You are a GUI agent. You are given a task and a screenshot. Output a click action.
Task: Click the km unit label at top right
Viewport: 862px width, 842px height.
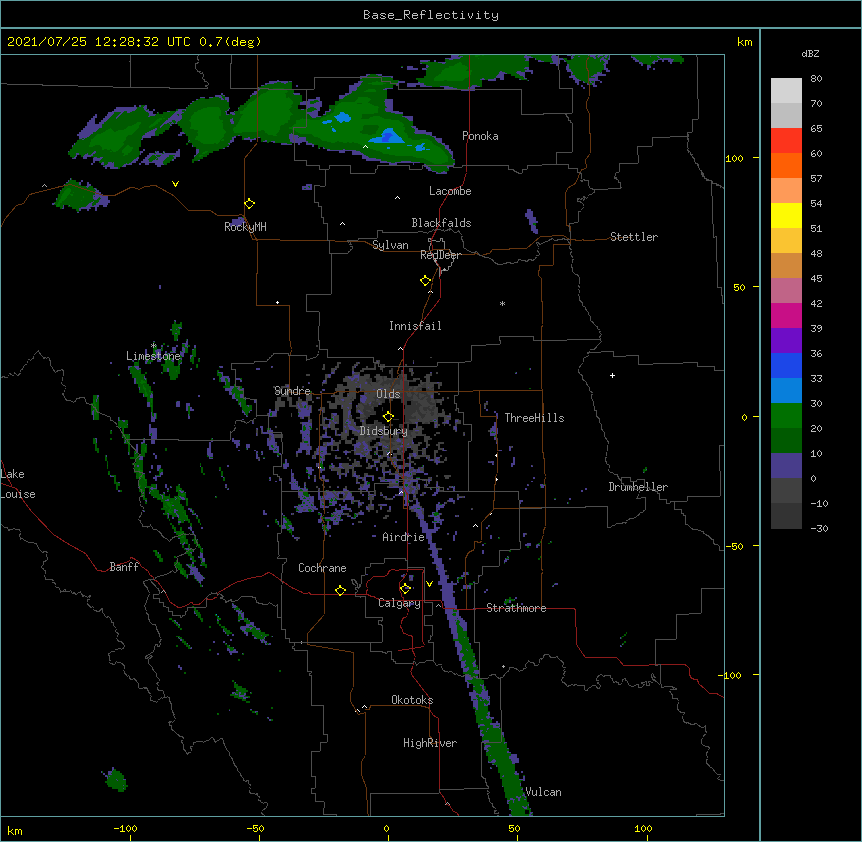745,42
